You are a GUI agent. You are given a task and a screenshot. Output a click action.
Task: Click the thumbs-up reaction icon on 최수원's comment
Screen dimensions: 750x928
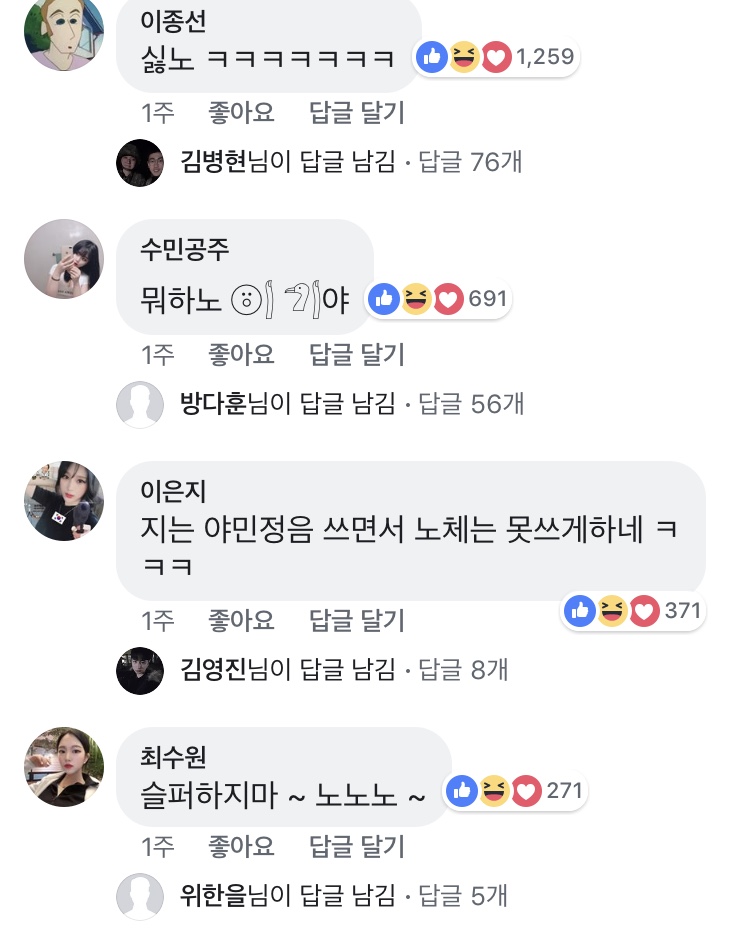pos(462,791)
